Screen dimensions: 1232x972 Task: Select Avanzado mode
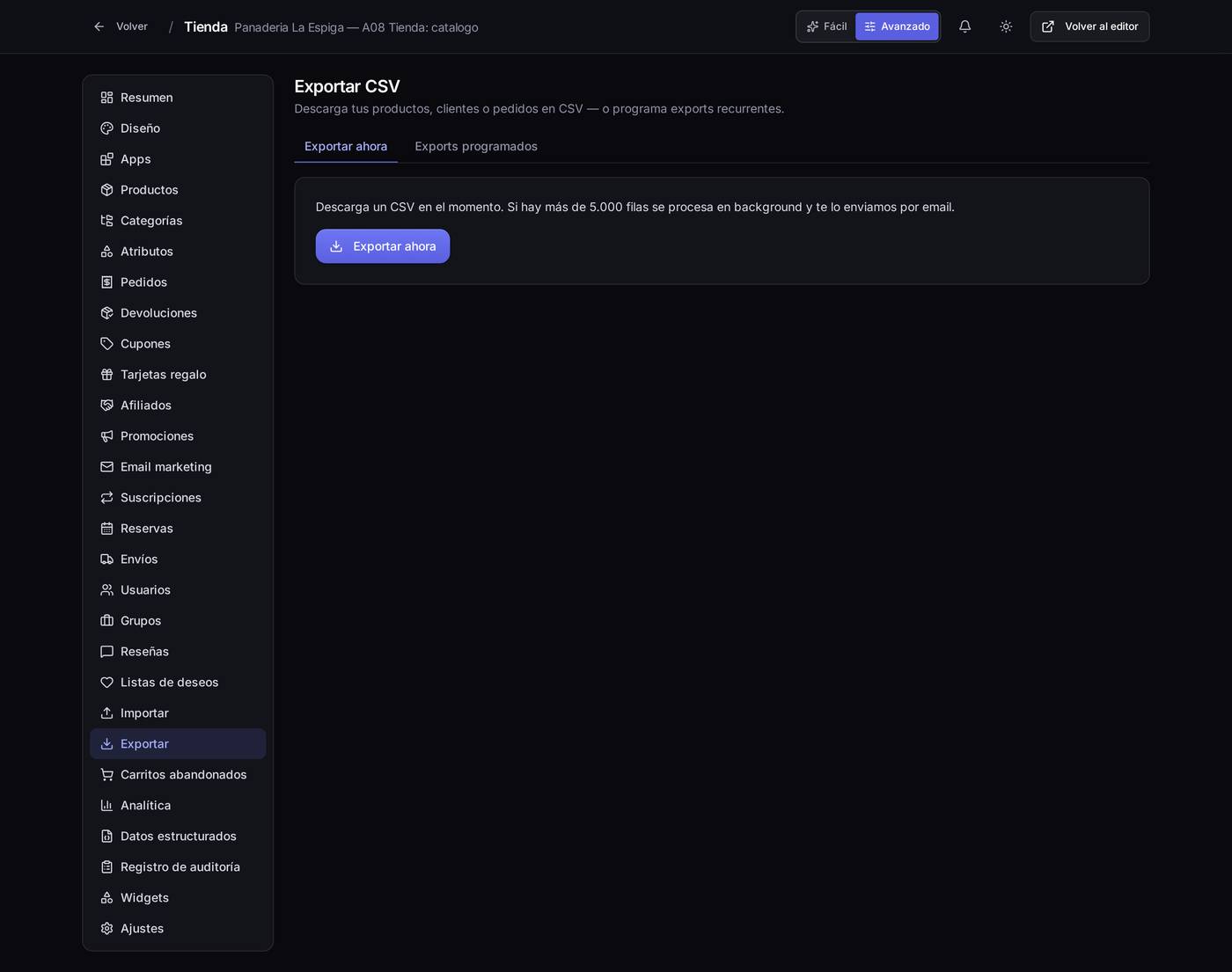click(x=897, y=26)
